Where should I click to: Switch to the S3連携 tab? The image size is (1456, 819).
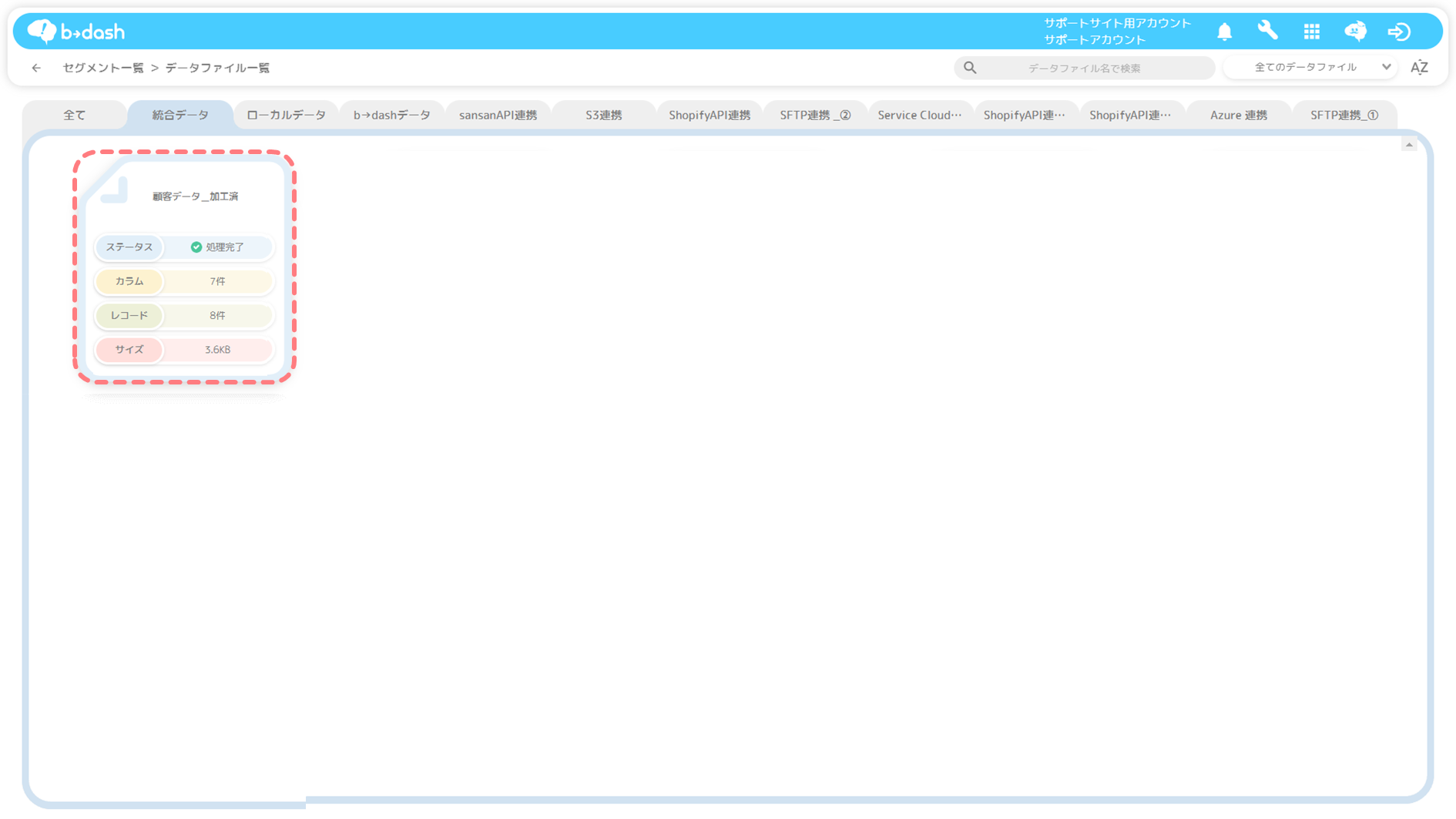click(603, 115)
